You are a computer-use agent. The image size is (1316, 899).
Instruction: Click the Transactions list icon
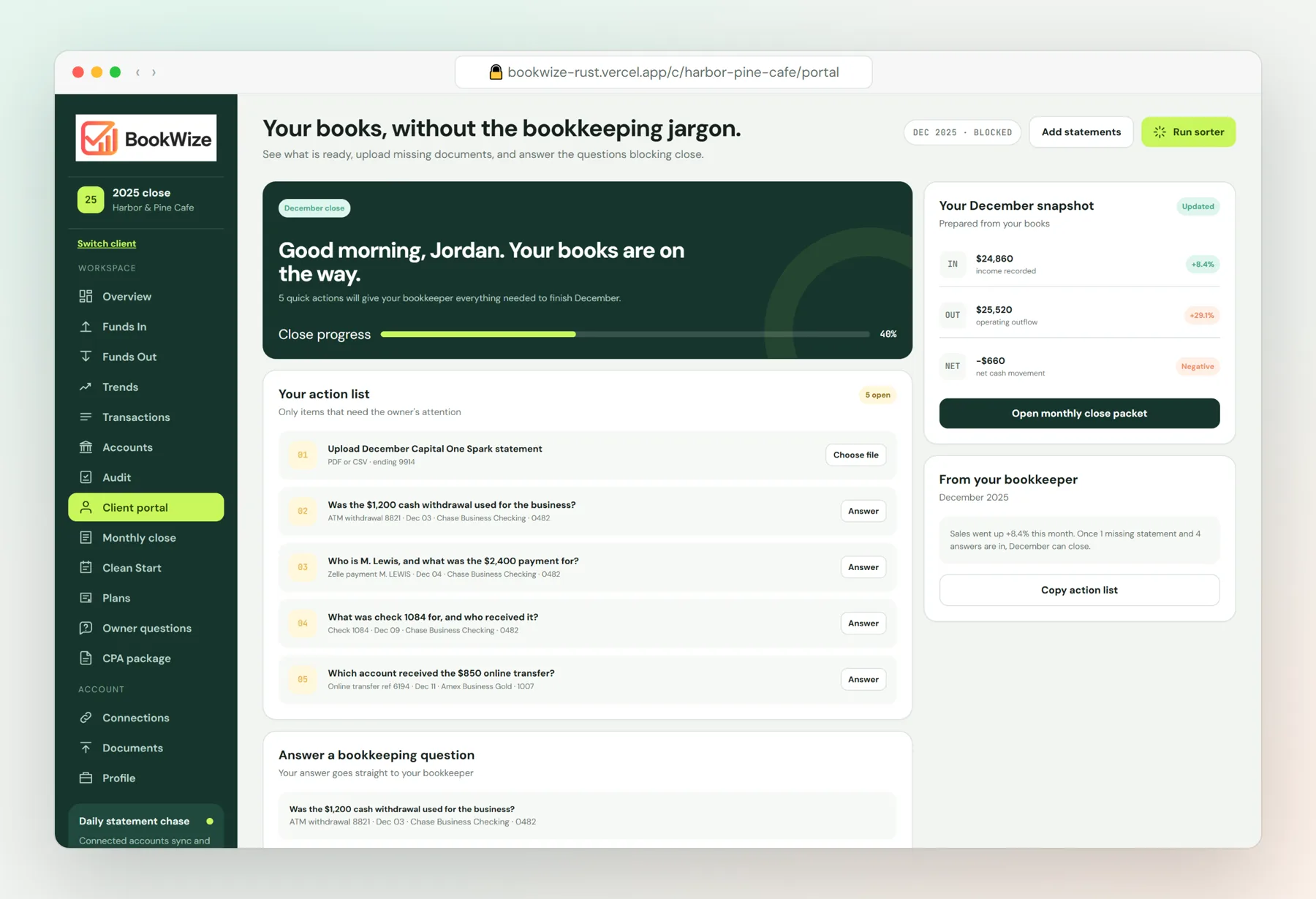pos(86,417)
